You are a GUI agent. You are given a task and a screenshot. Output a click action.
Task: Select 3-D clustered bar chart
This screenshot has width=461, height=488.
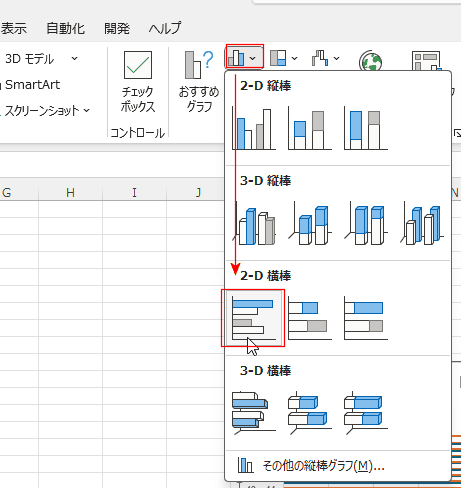point(254,413)
